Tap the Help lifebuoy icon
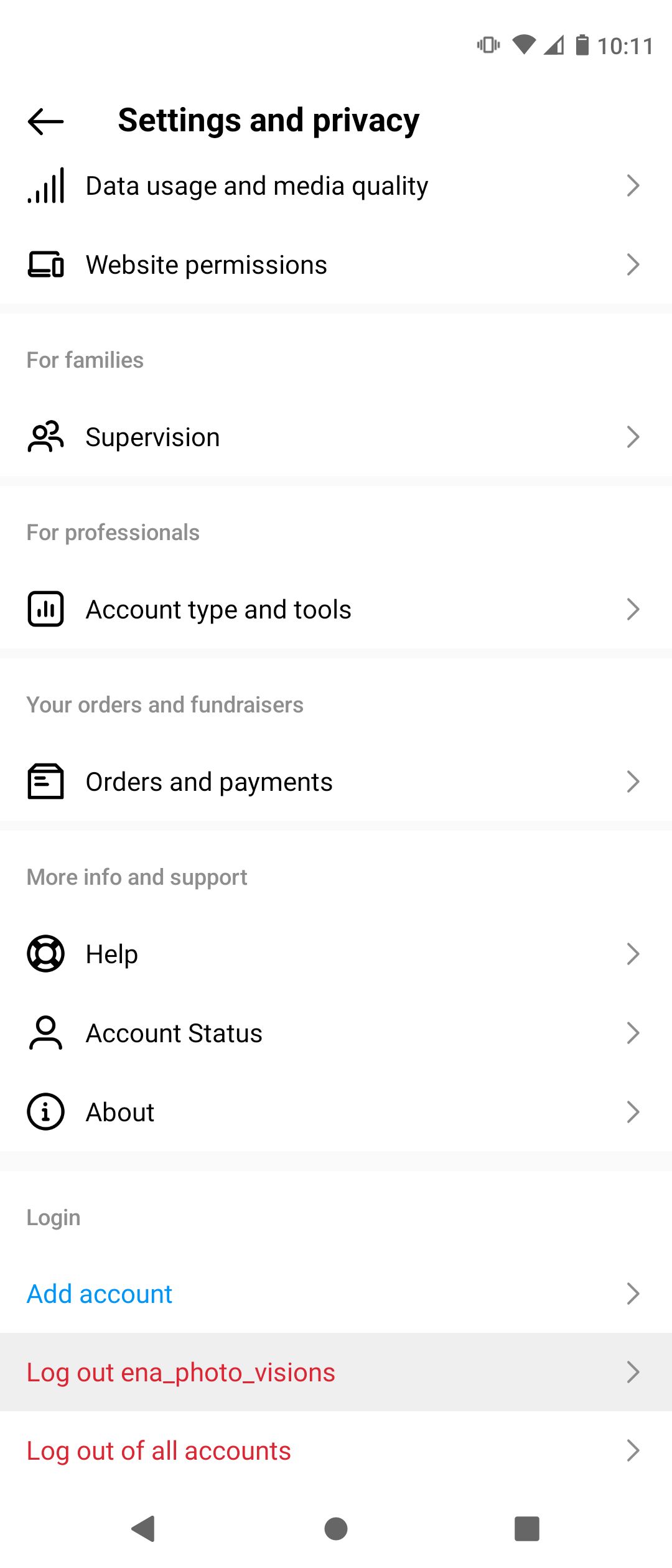 [x=45, y=954]
